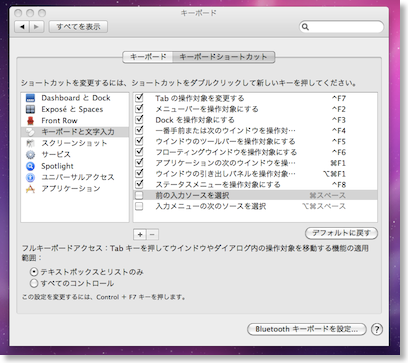
Task: Click the Front Row red chair icon
Action: tap(30, 120)
